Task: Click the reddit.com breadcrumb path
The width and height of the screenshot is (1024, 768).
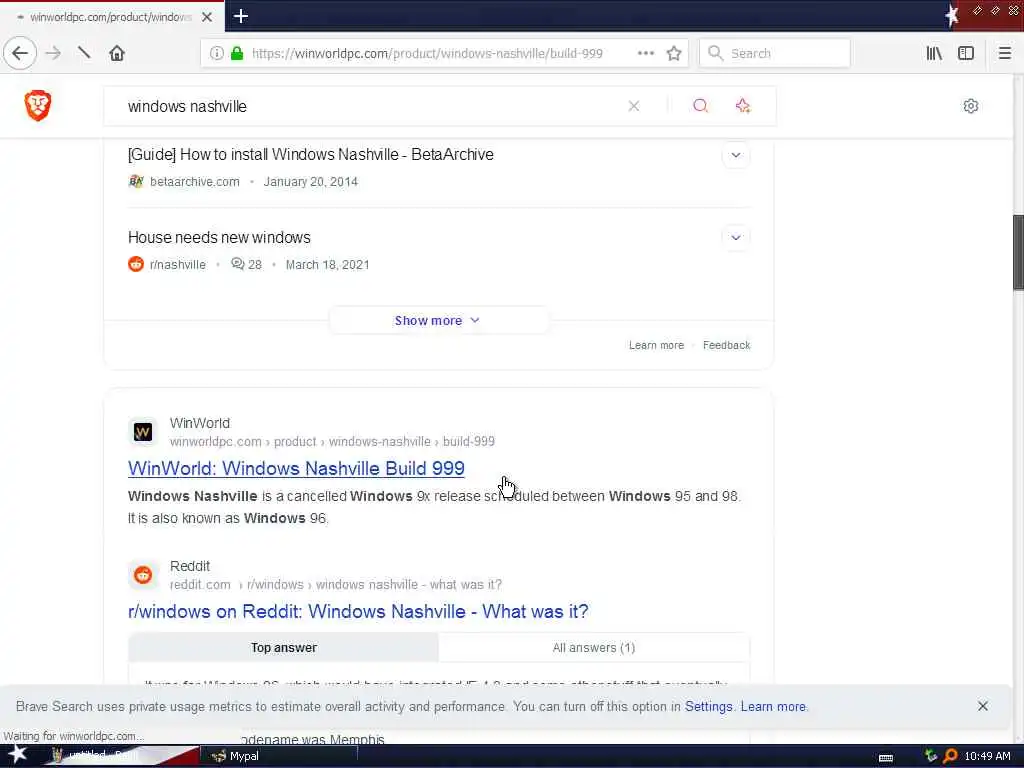Action: click(336, 584)
